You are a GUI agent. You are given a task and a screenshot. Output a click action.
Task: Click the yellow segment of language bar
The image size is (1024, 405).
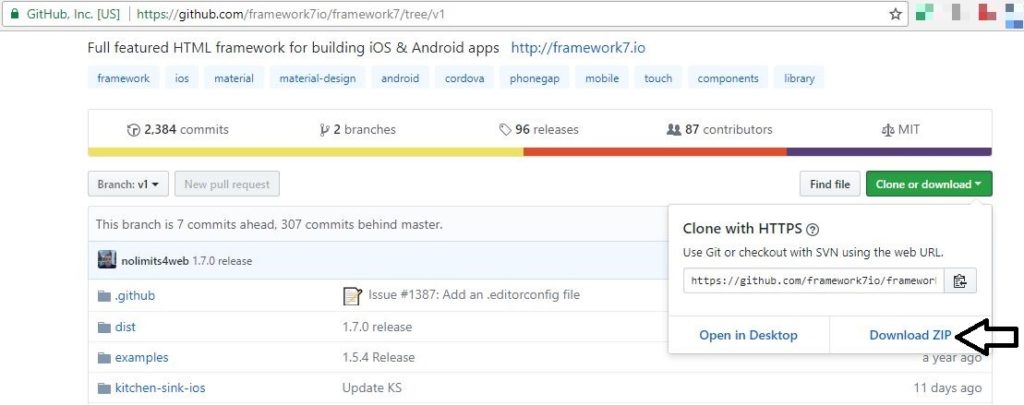(x=306, y=152)
